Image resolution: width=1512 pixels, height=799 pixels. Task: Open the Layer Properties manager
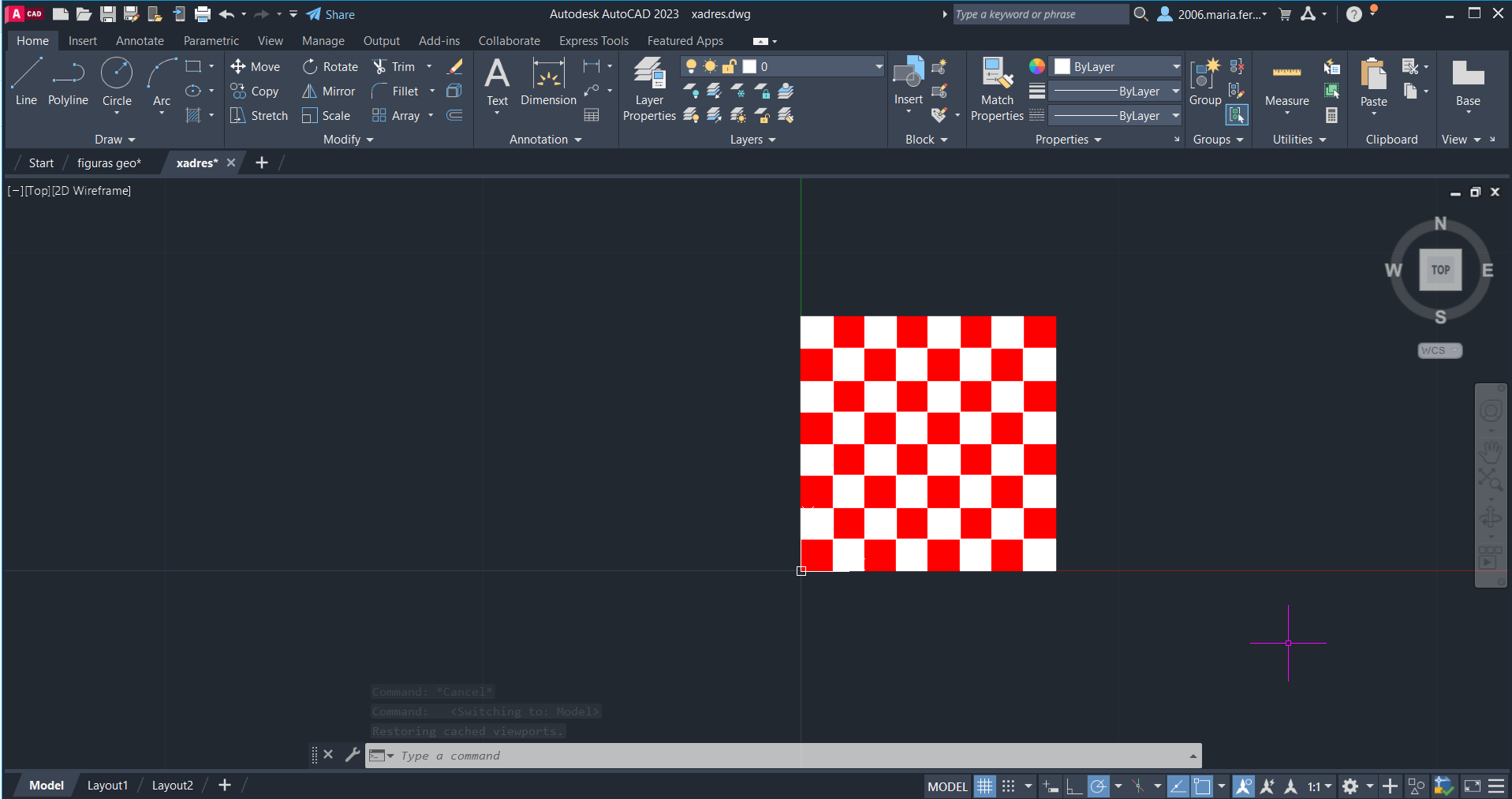coord(649,89)
